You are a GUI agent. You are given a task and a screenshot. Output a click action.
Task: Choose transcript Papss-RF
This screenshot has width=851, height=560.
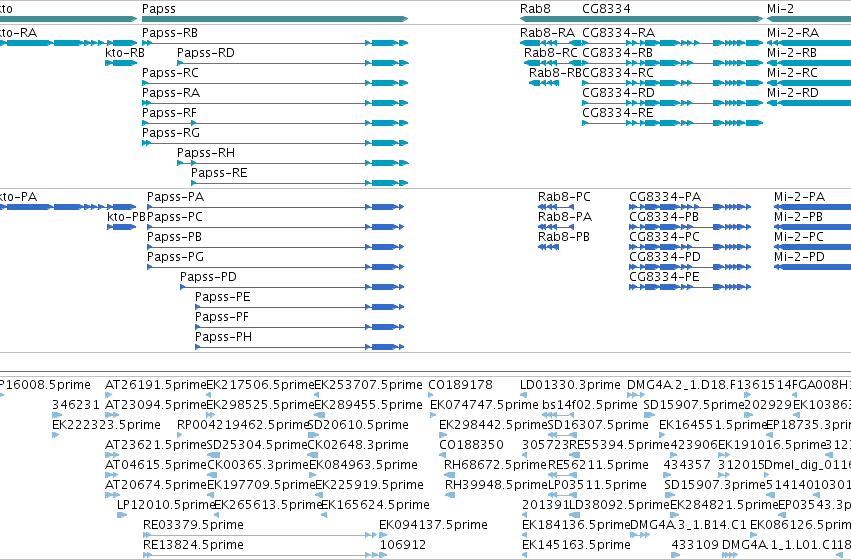coord(169,113)
